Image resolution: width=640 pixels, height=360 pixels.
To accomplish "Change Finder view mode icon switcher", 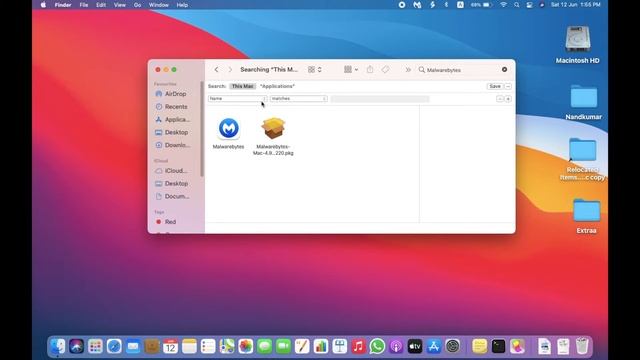I will [x=315, y=70].
